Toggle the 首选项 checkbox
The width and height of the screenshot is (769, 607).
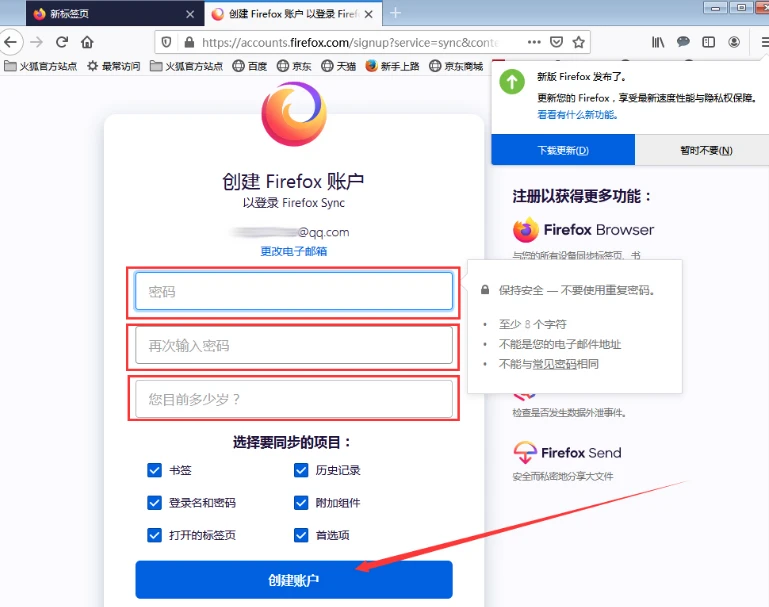tap(301, 535)
